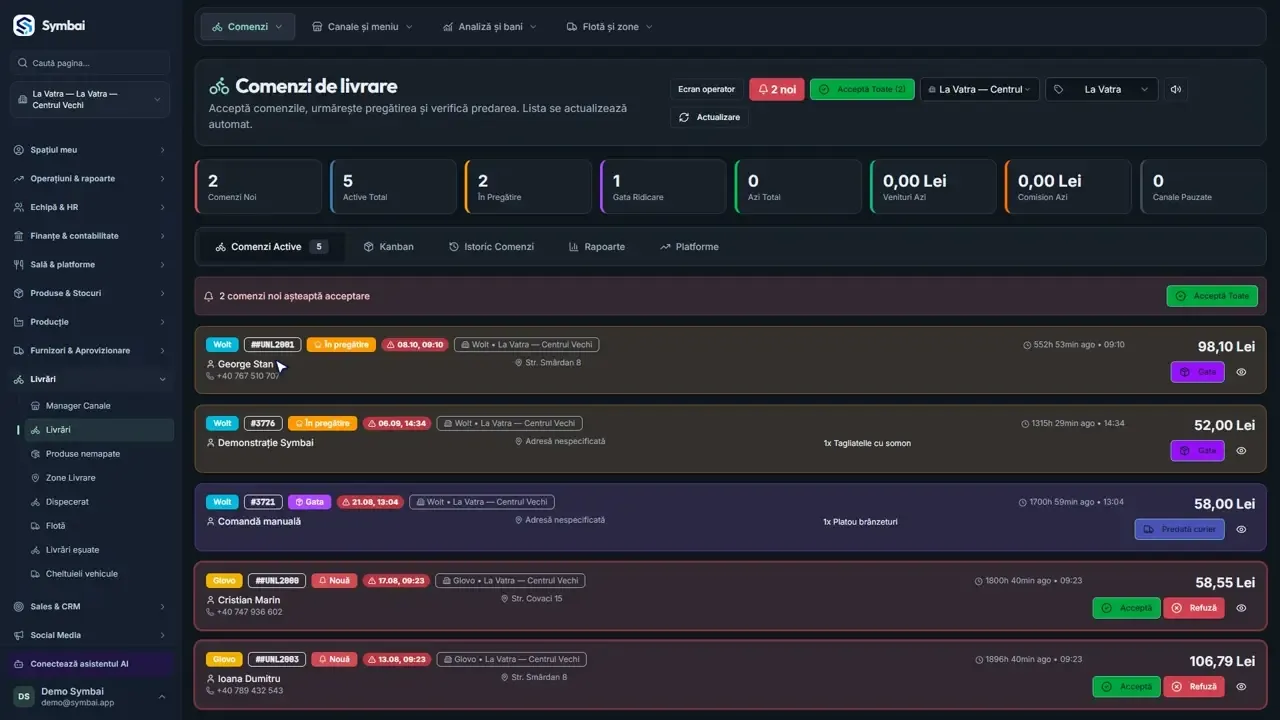
Task: Refuse Ioana Dumitru's order with Refuză
Action: pyautogui.click(x=1194, y=686)
